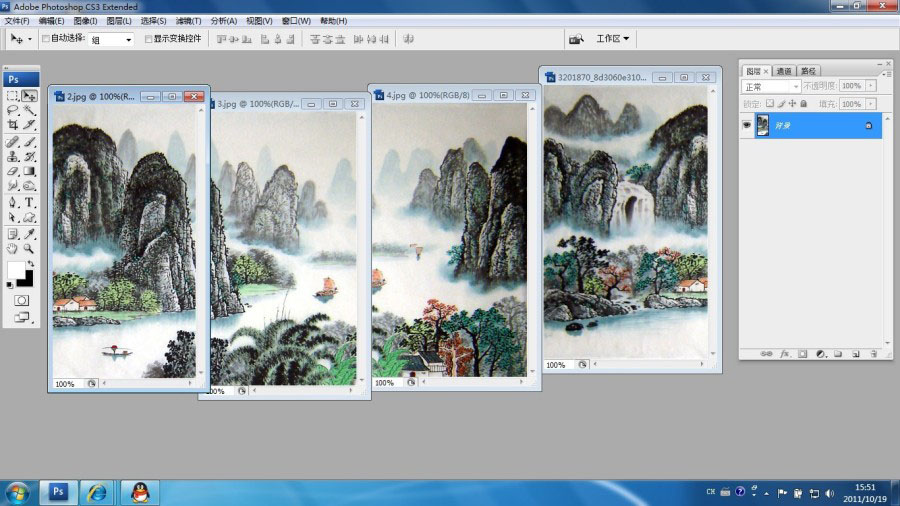Screen dimensions: 900x506
Task: Expand the opacity 100% slider arrow
Action: (x=871, y=86)
